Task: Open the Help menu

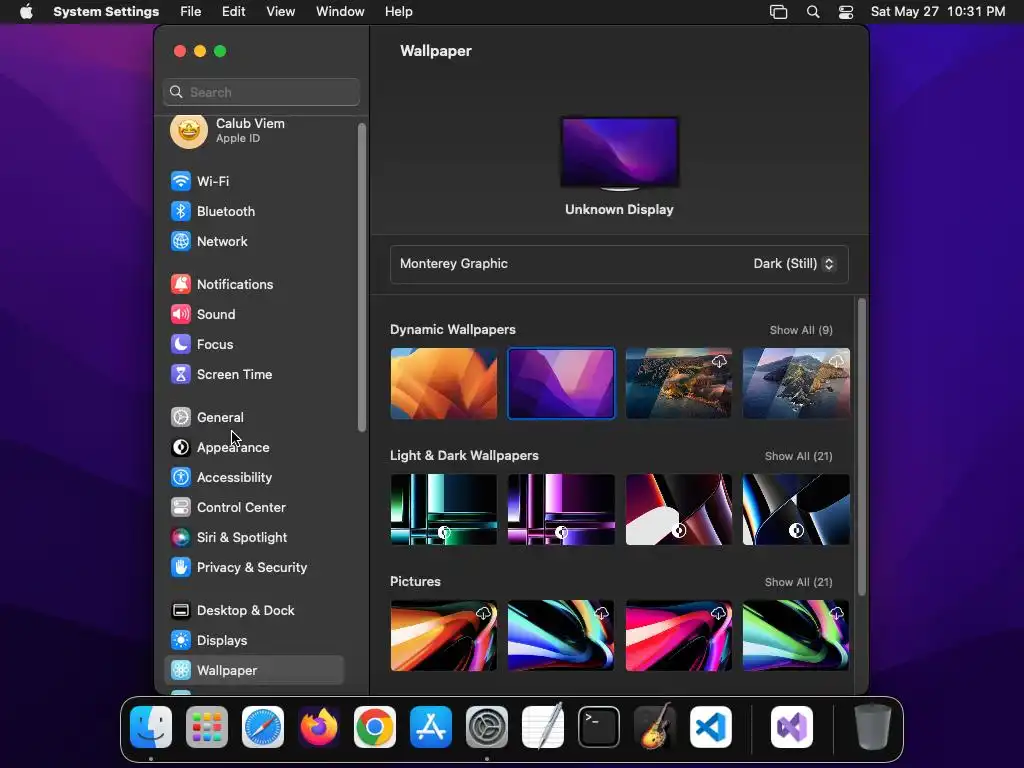Action: [398, 12]
